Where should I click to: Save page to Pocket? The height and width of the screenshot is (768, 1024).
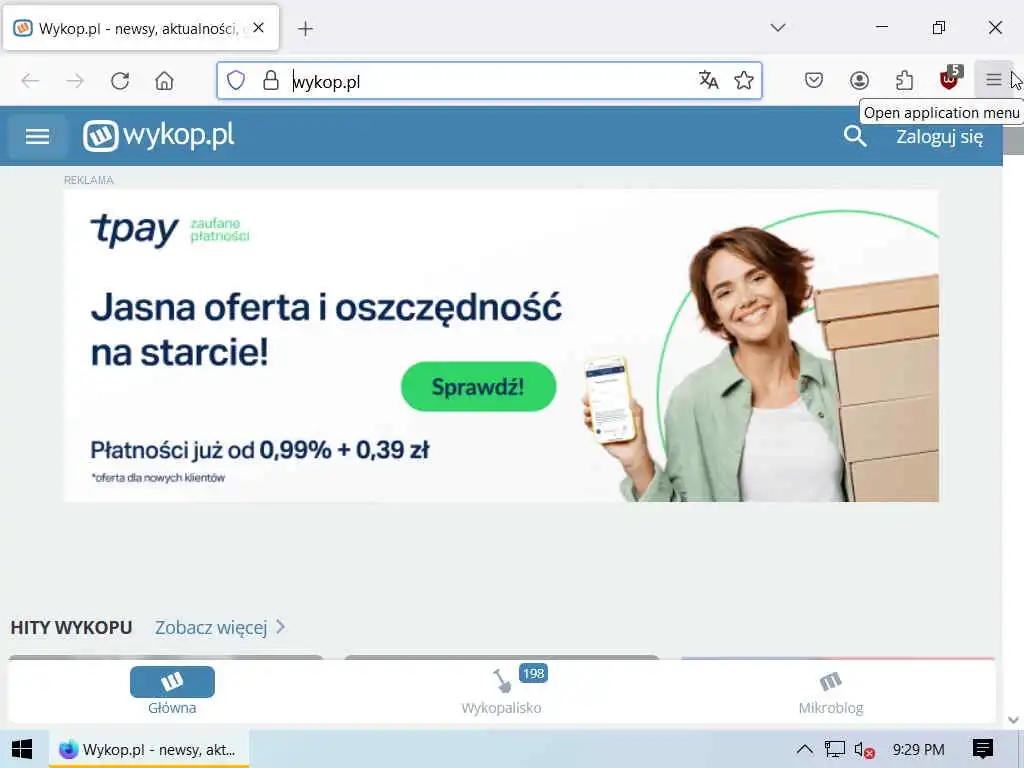pos(814,81)
